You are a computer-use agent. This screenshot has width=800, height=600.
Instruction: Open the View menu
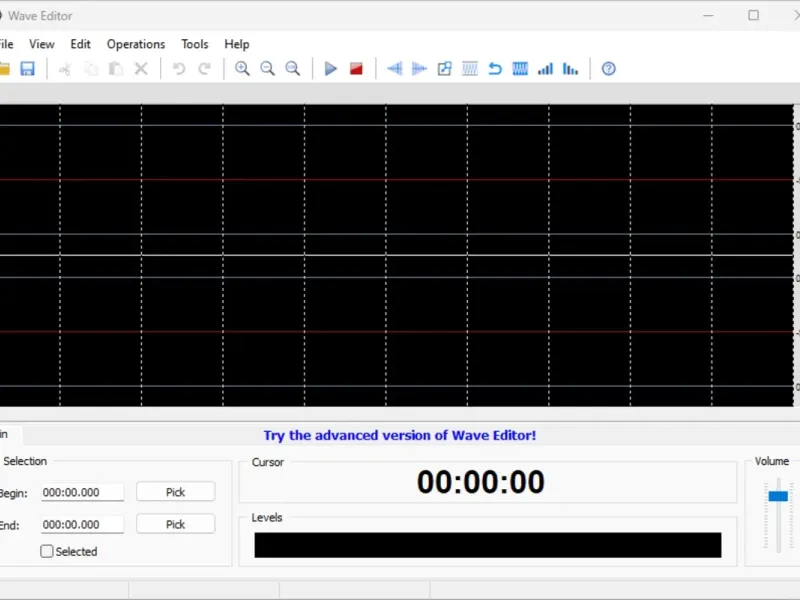pos(42,44)
